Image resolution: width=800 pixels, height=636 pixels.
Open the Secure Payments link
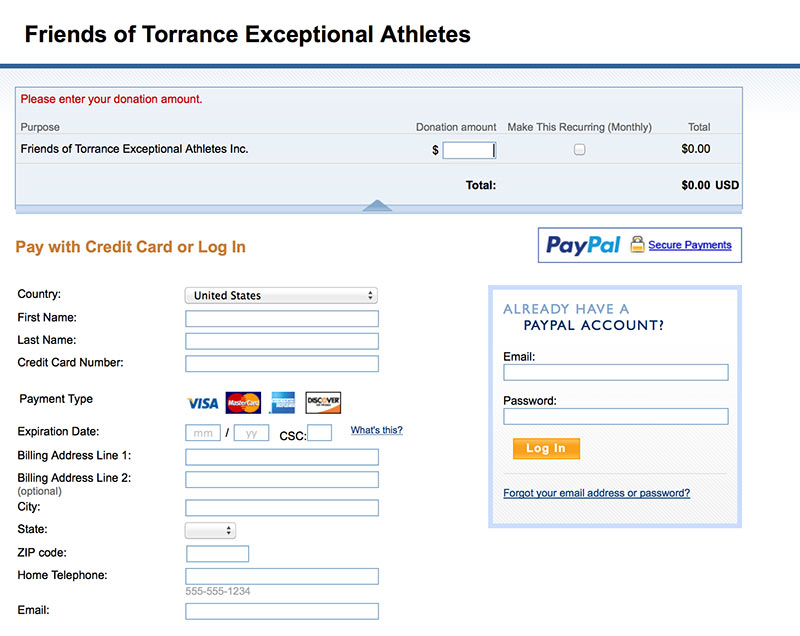pos(690,245)
